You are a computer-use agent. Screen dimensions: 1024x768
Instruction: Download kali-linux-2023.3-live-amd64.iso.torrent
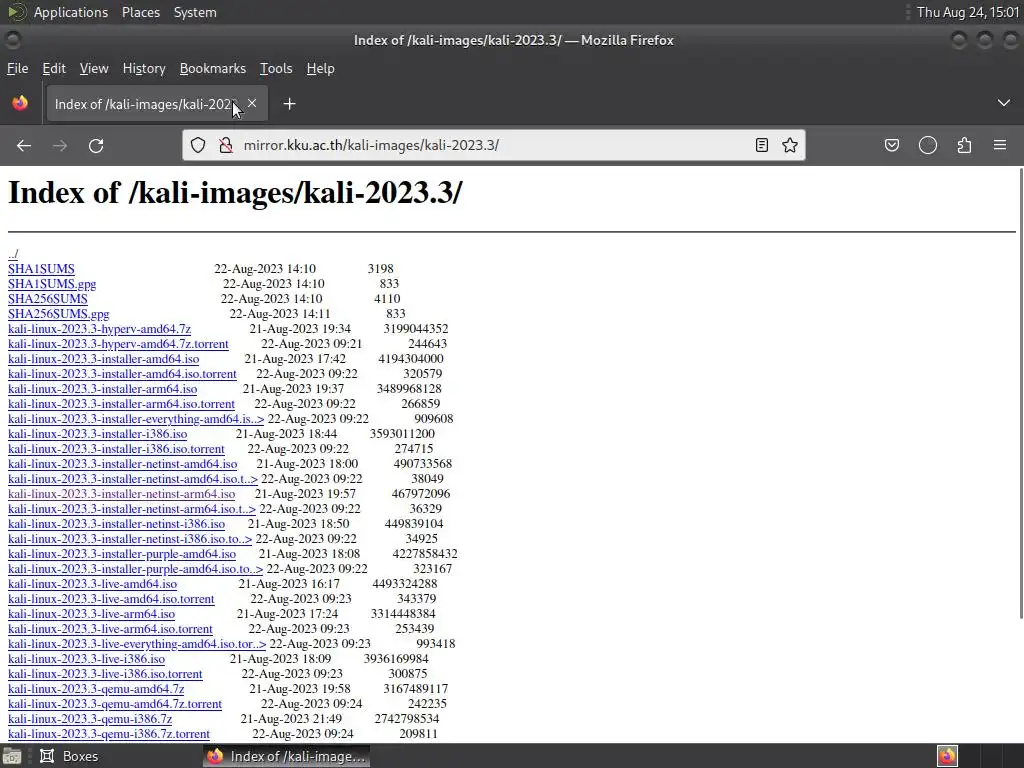click(x=111, y=599)
